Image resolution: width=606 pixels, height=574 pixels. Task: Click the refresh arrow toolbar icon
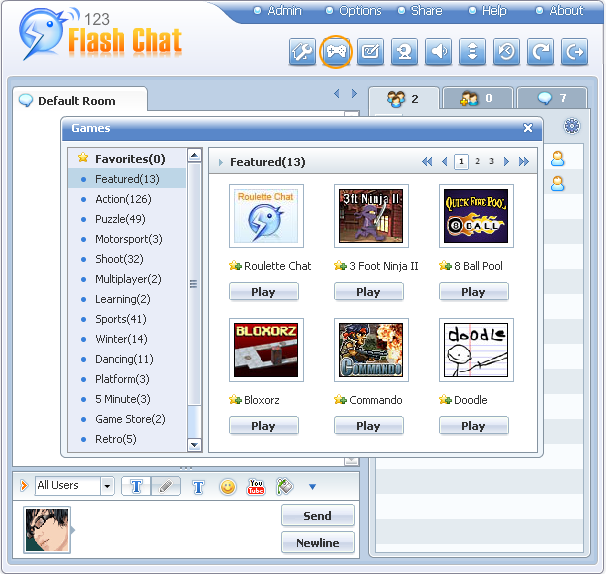coord(540,52)
